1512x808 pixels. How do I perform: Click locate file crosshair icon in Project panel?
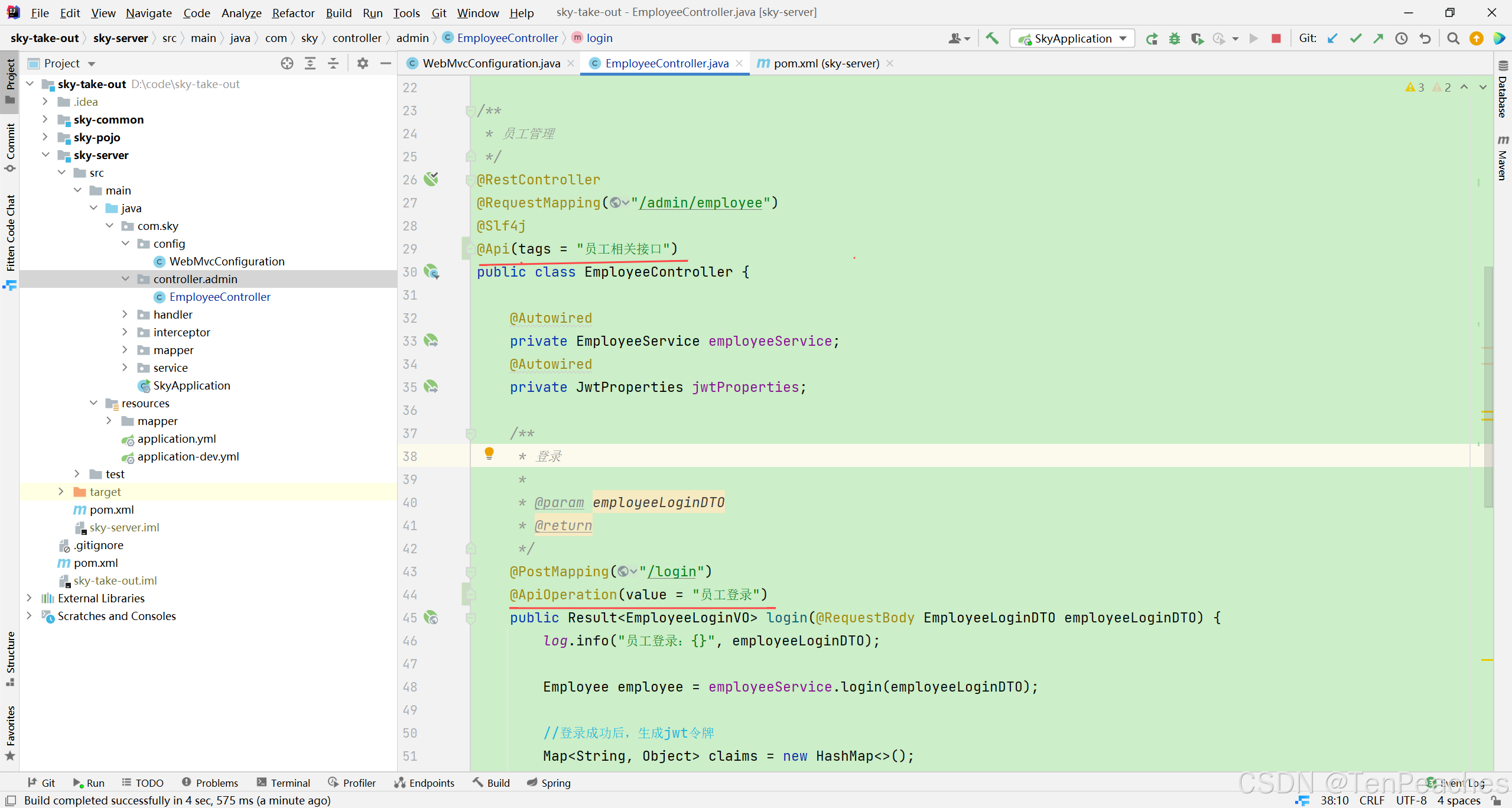click(287, 63)
